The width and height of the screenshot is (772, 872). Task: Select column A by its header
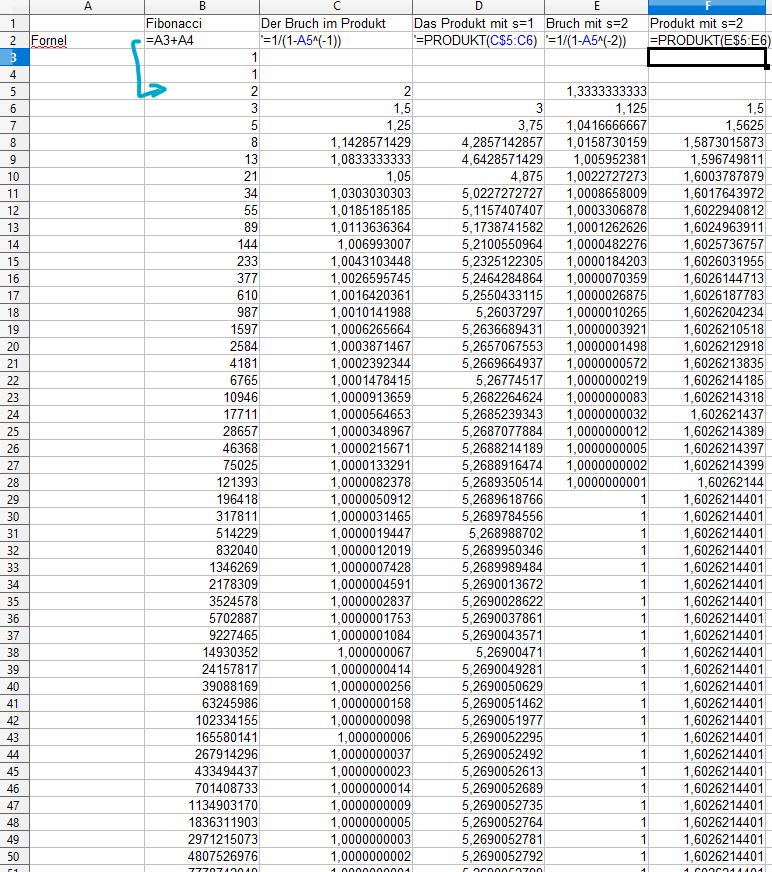[x=87, y=6]
